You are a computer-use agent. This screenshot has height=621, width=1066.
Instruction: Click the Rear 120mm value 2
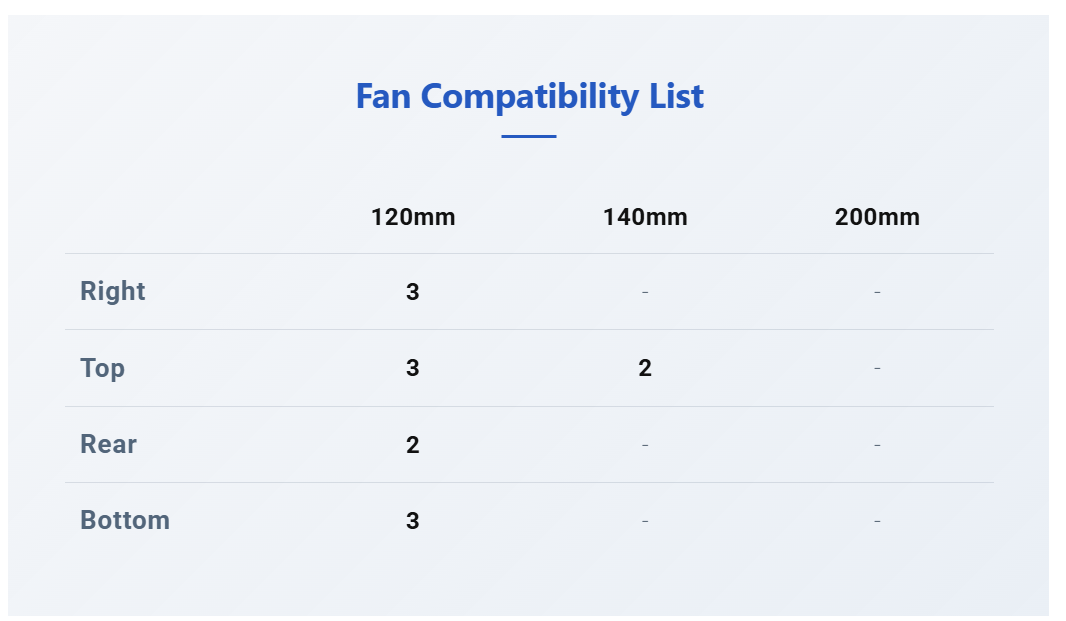point(413,445)
